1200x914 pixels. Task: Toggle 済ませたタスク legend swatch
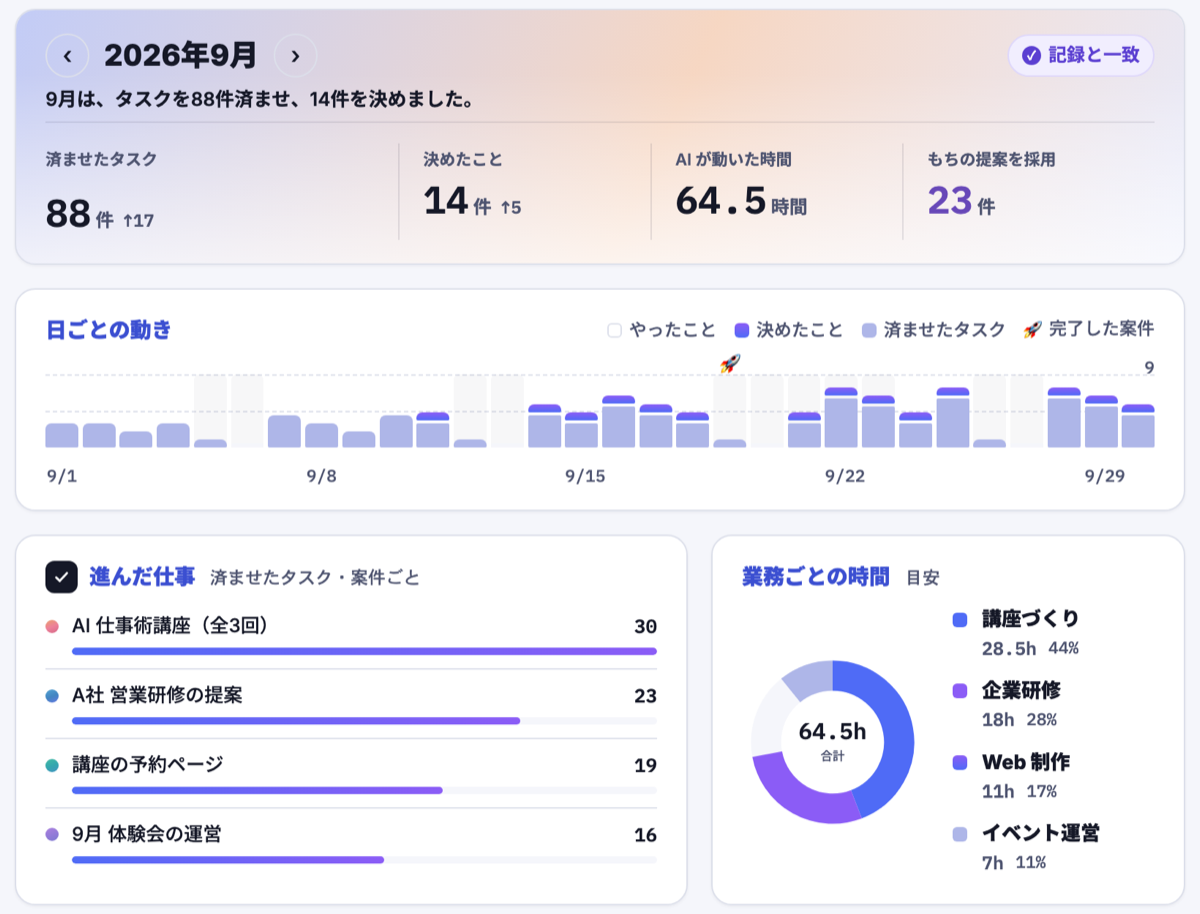pos(869,330)
